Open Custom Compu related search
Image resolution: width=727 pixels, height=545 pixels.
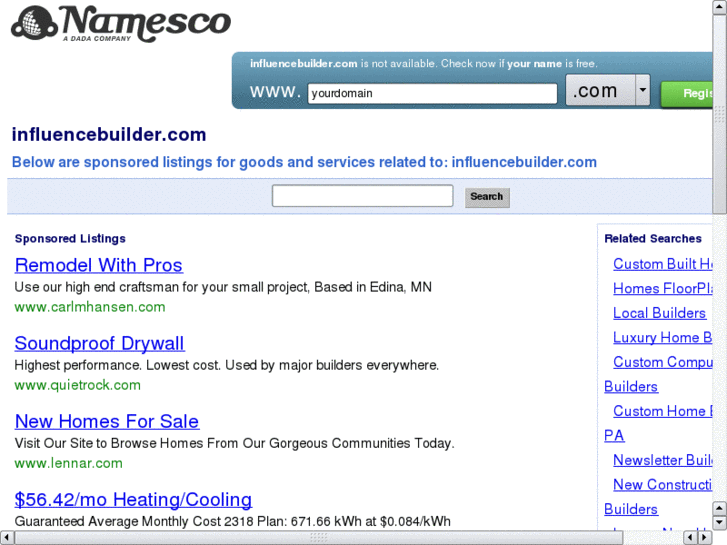pyautogui.click(x=663, y=362)
